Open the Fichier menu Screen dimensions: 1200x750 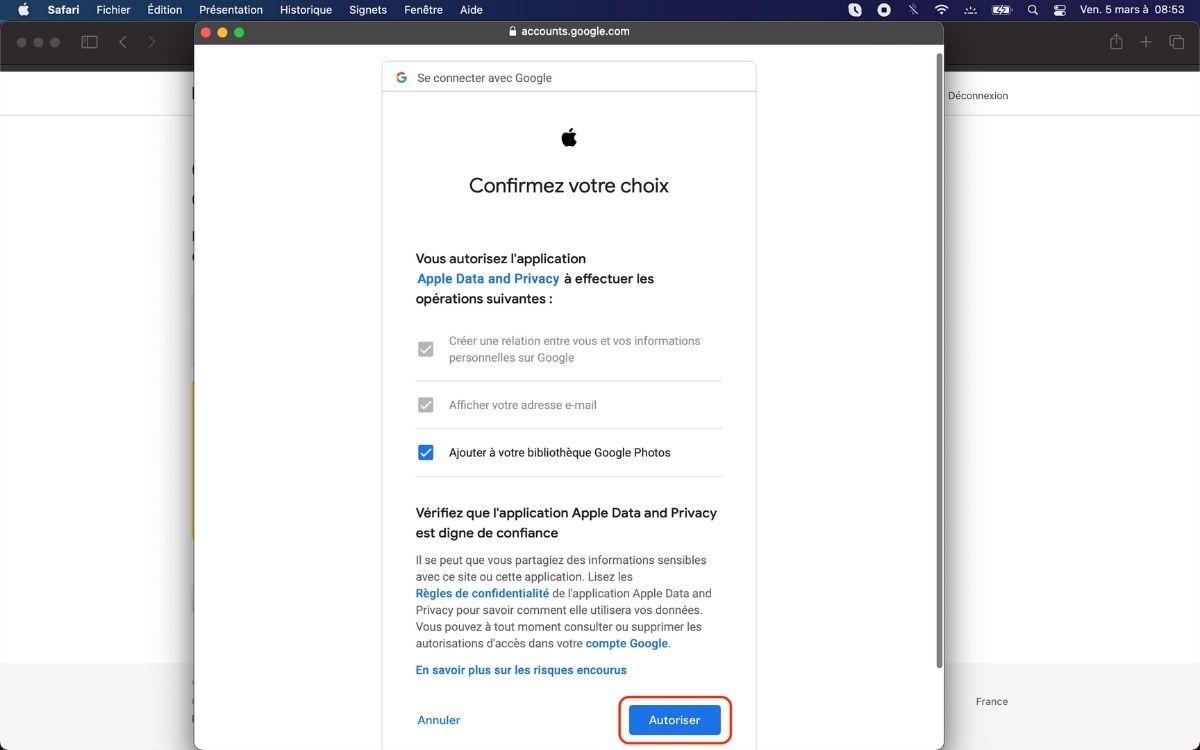(114, 10)
